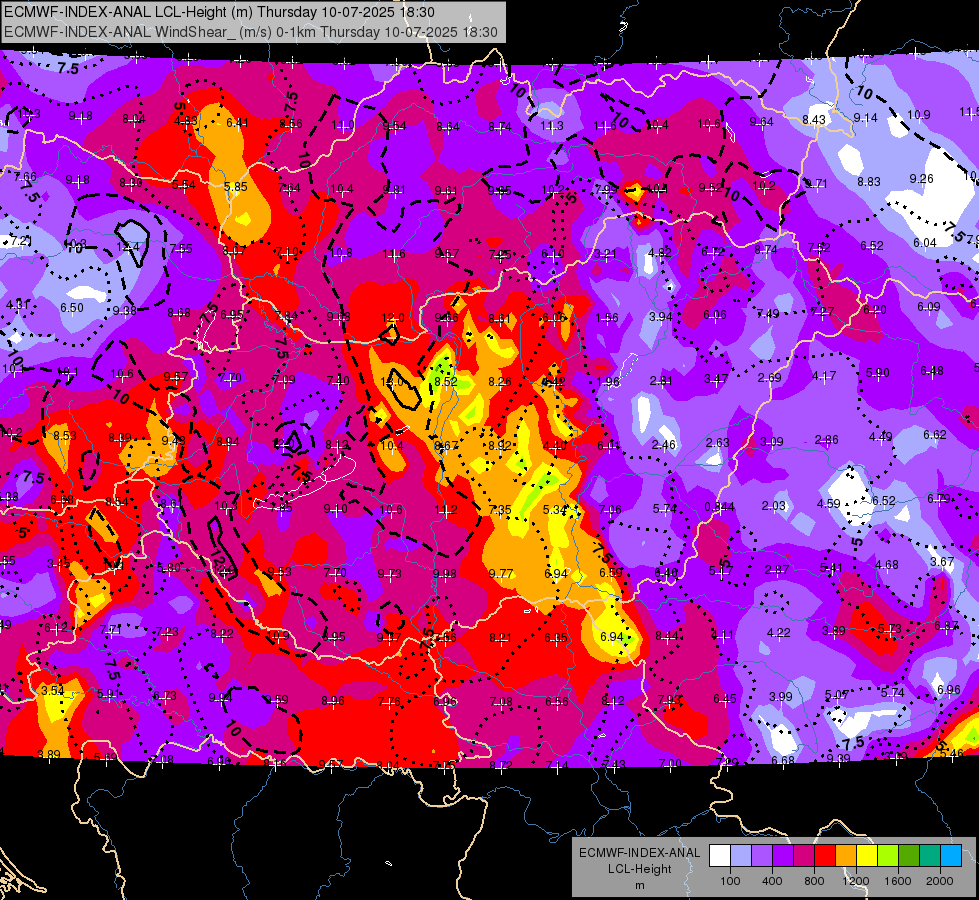
Task: Click the legend scale label 1600
Action: [898, 881]
